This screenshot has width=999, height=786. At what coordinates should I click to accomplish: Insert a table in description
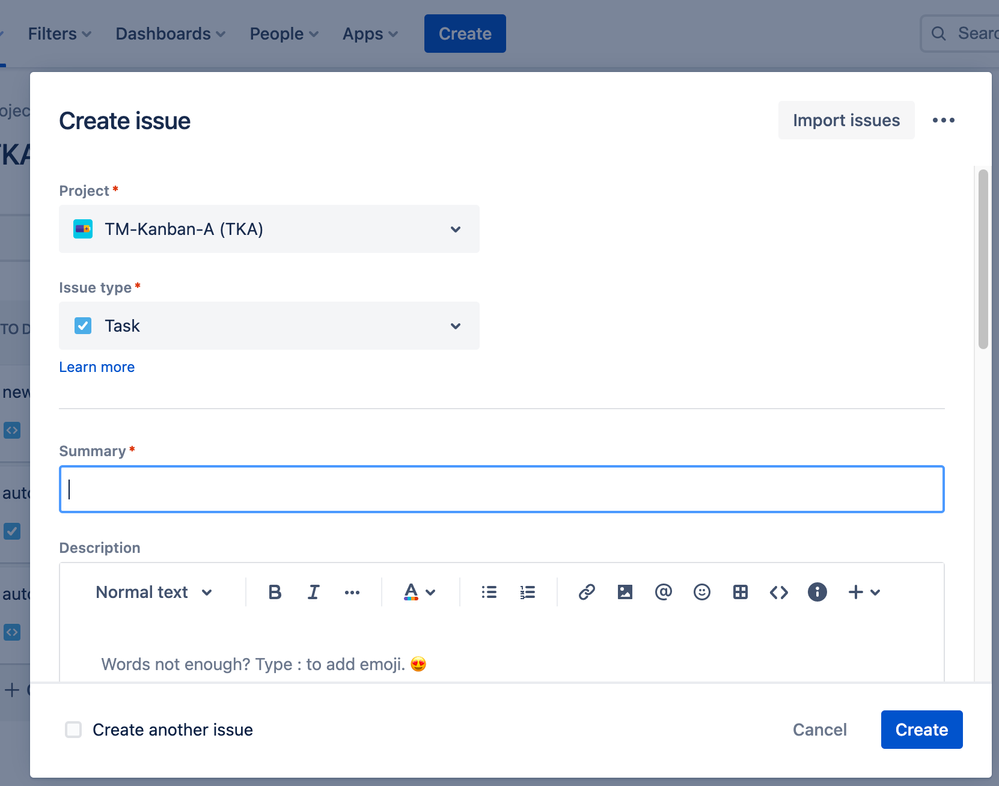740,592
